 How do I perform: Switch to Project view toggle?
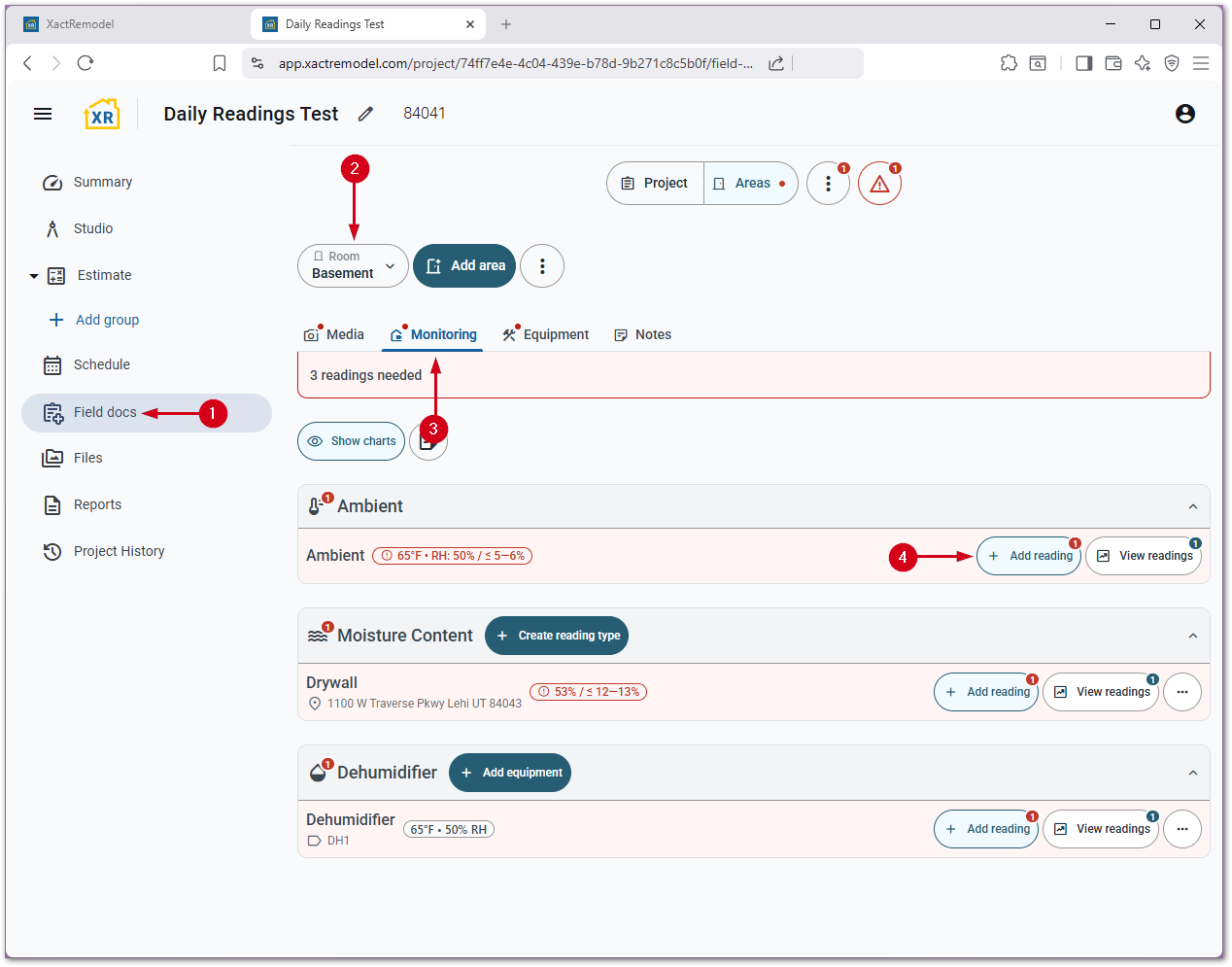click(x=656, y=184)
